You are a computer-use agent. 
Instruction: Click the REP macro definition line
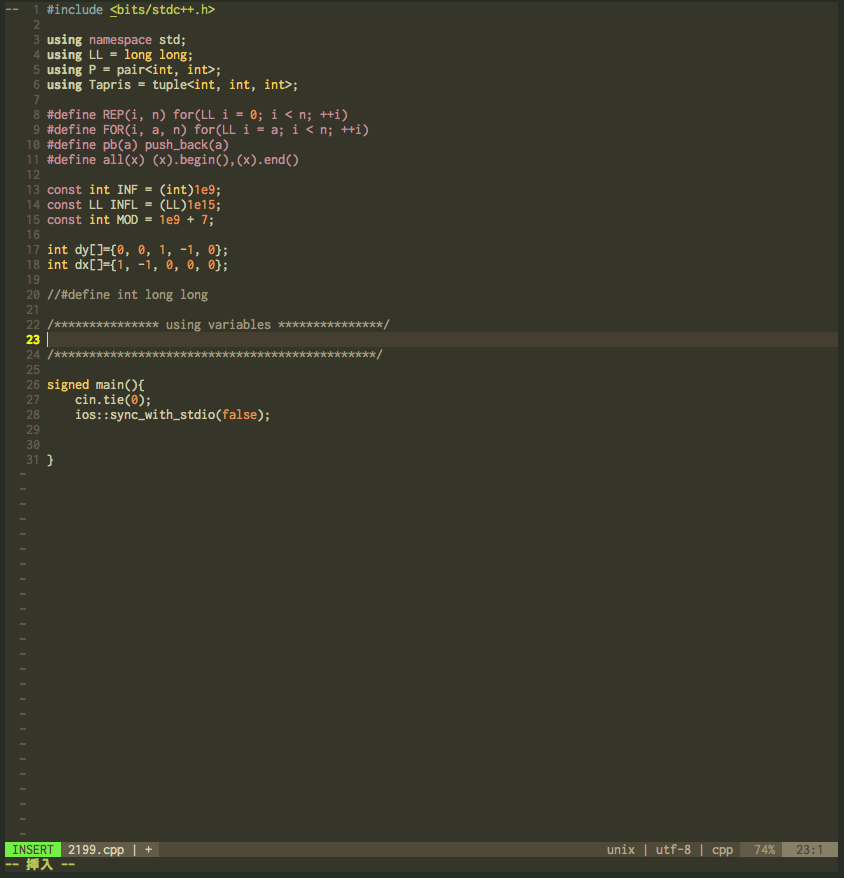(x=197, y=115)
